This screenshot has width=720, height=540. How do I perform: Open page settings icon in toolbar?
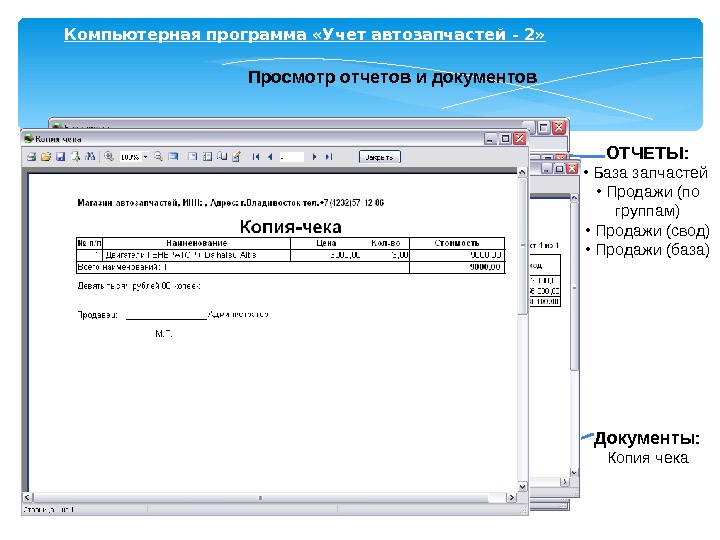coord(222,157)
